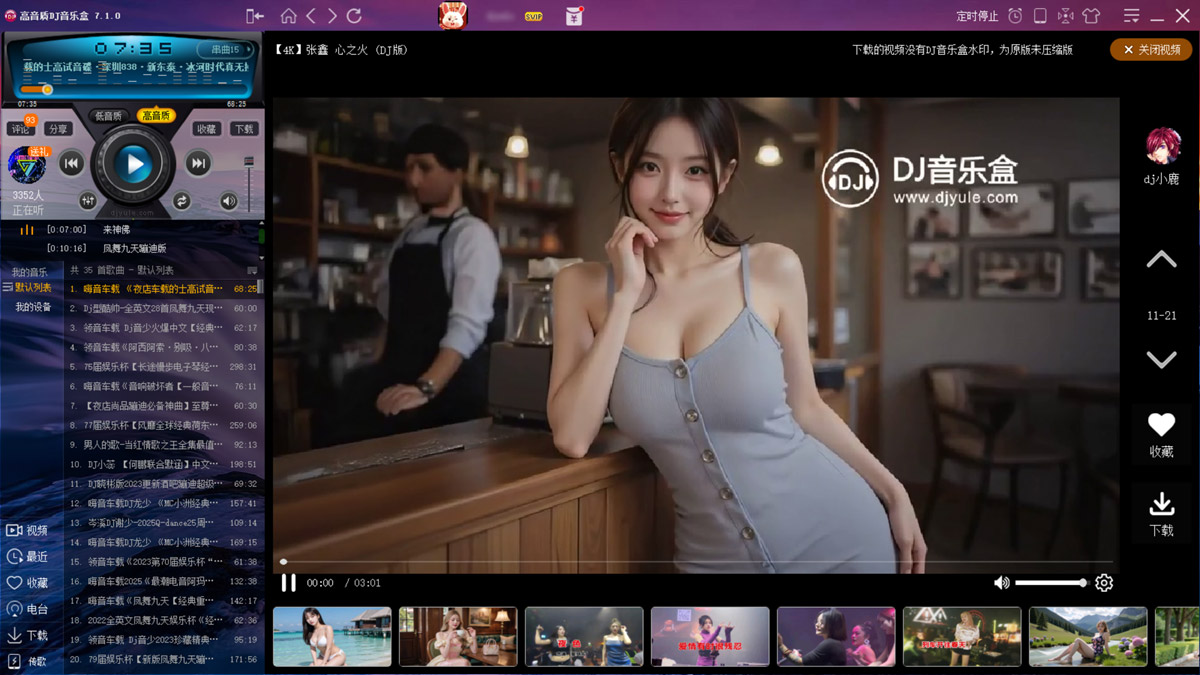Pause the video with the pause button
The image size is (1200, 675).
tap(288, 583)
